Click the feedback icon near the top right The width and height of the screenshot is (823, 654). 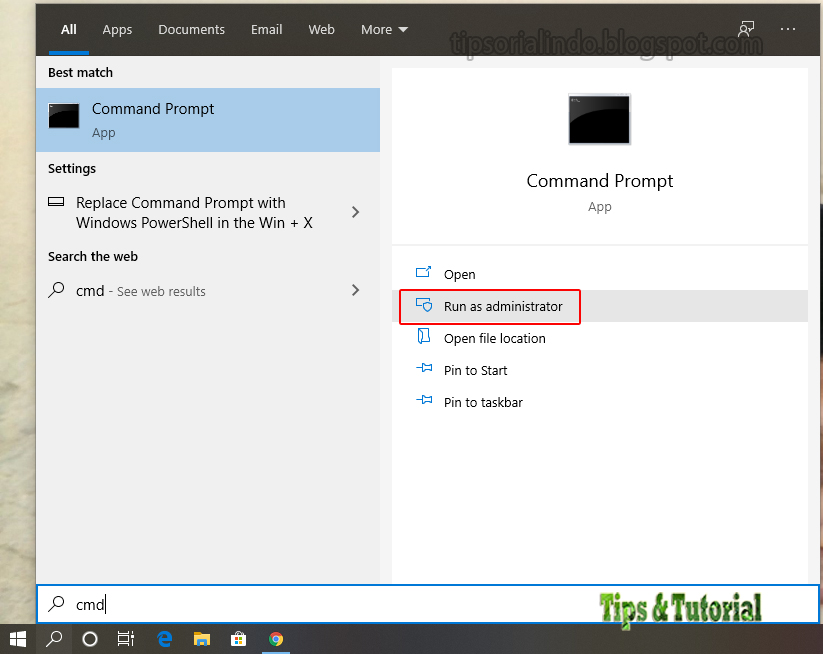pos(745,29)
